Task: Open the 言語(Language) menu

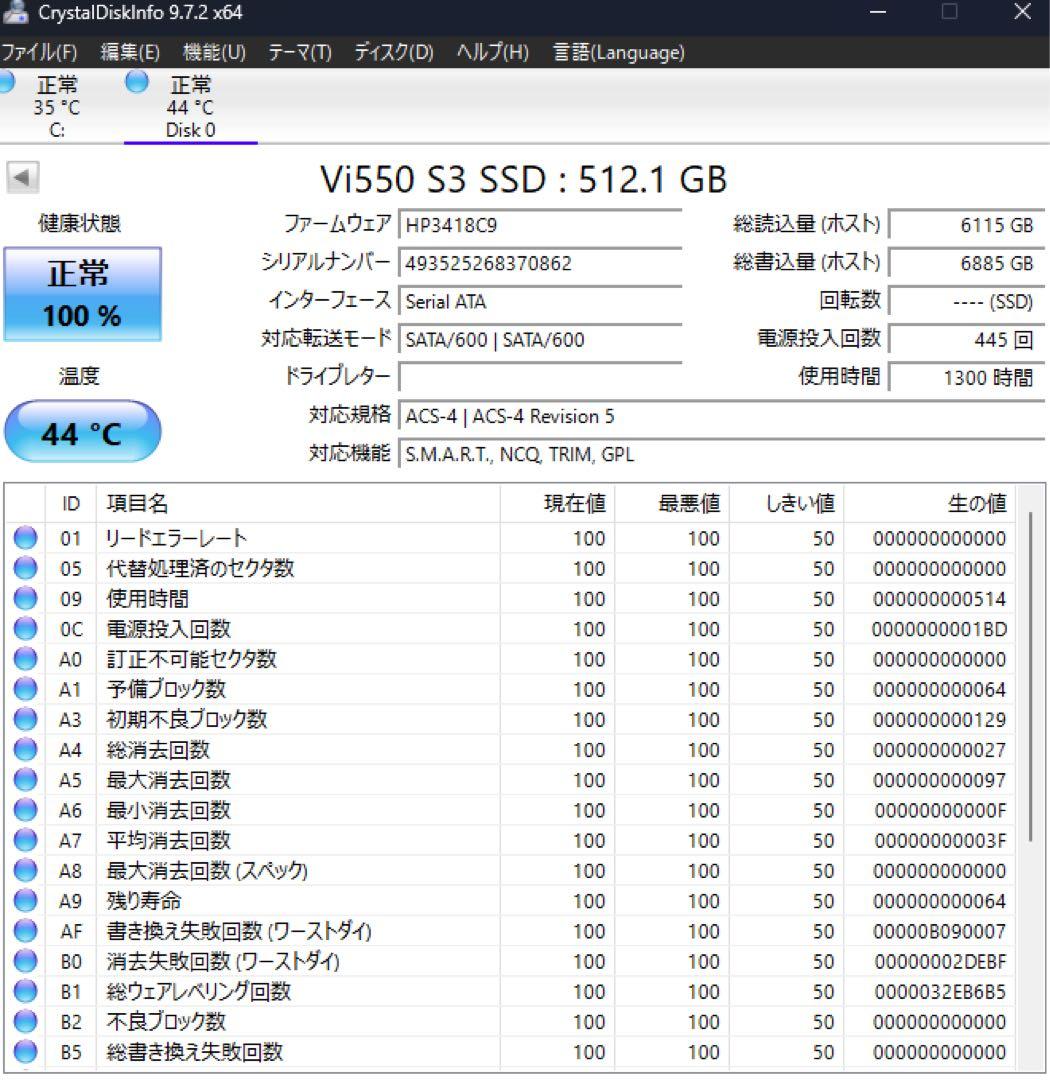Action: point(619,52)
